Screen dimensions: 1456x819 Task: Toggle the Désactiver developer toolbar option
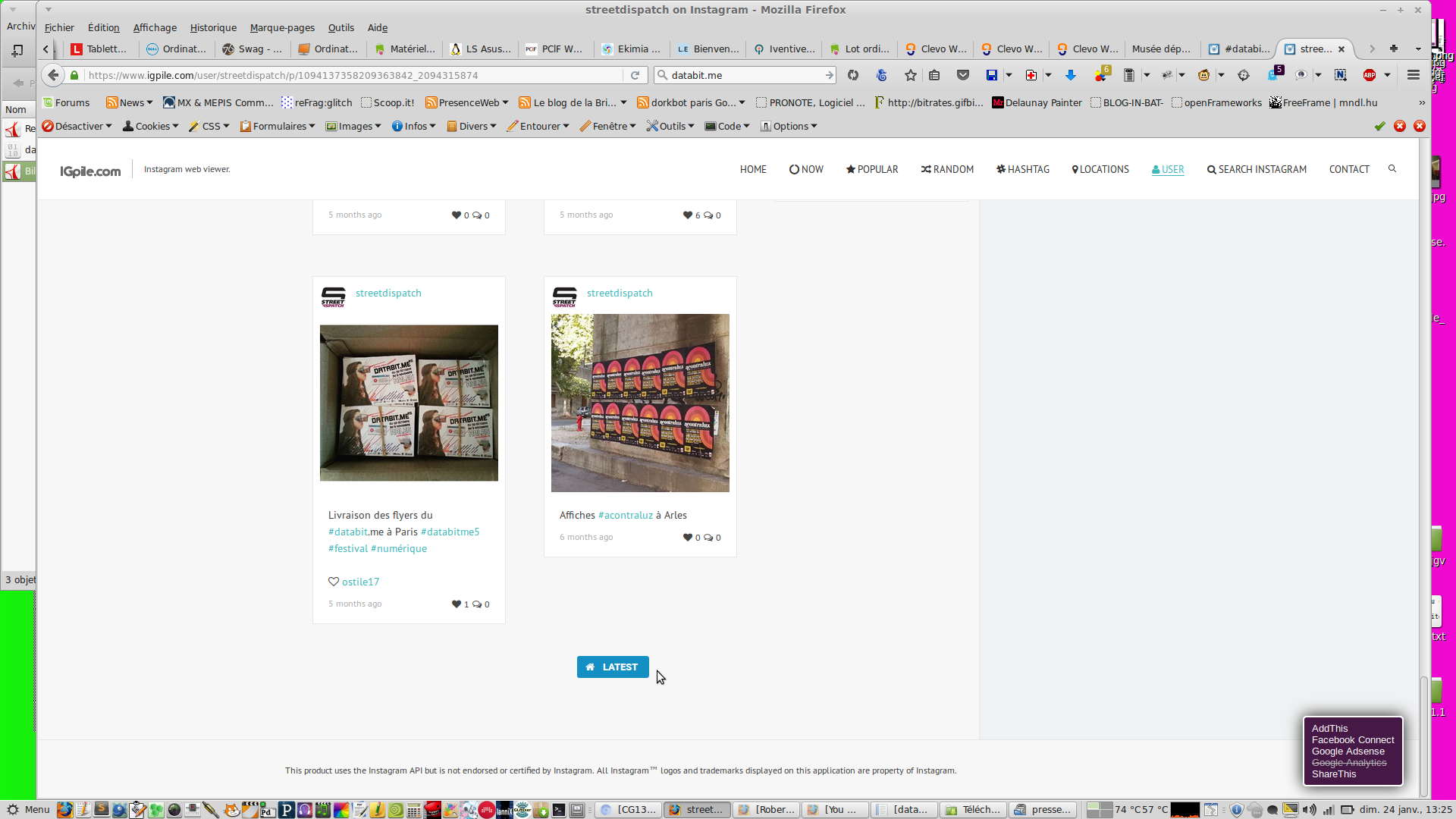click(76, 126)
